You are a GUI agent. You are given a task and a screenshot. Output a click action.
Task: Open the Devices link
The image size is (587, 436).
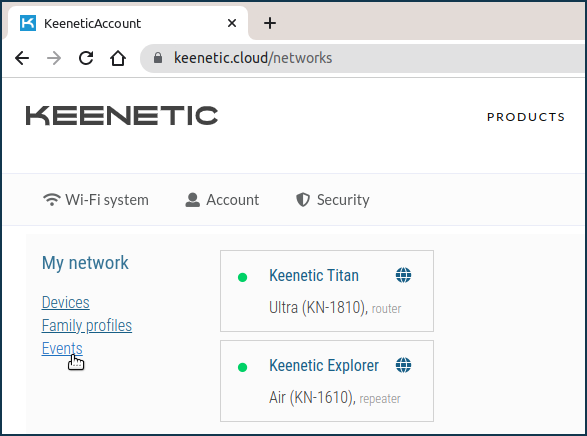(66, 302)
